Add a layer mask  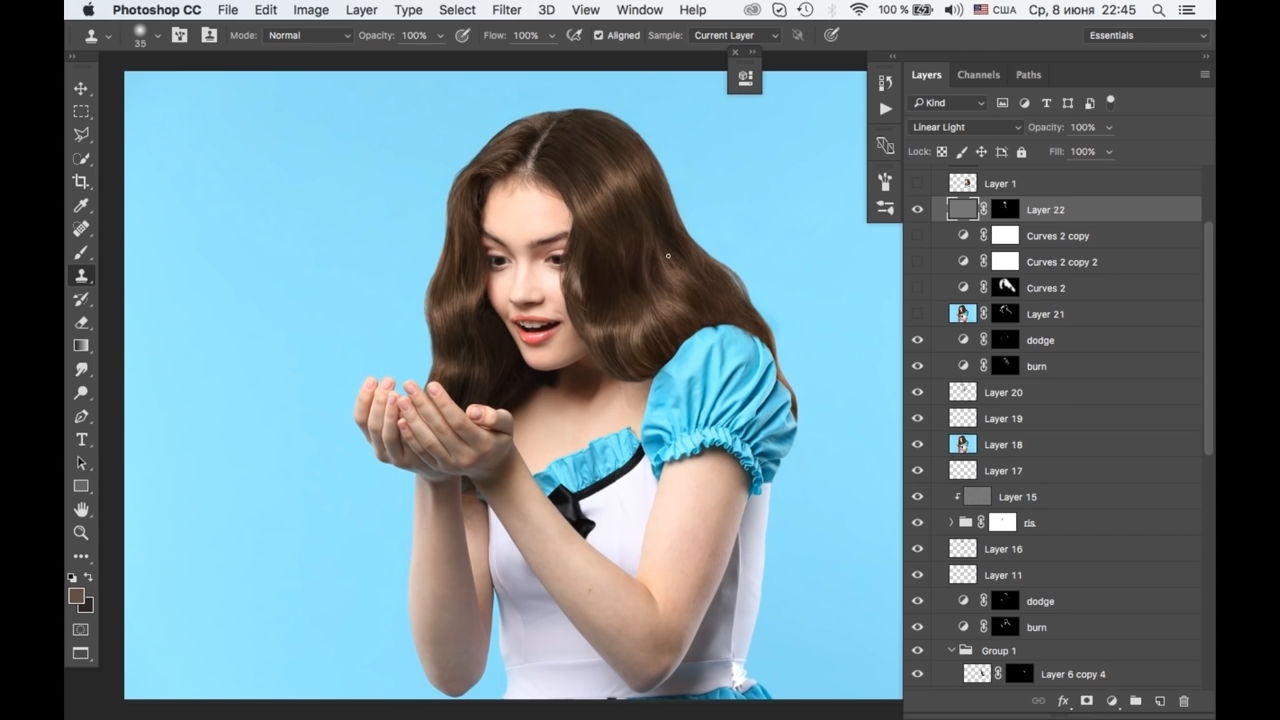click(1087, 701)
